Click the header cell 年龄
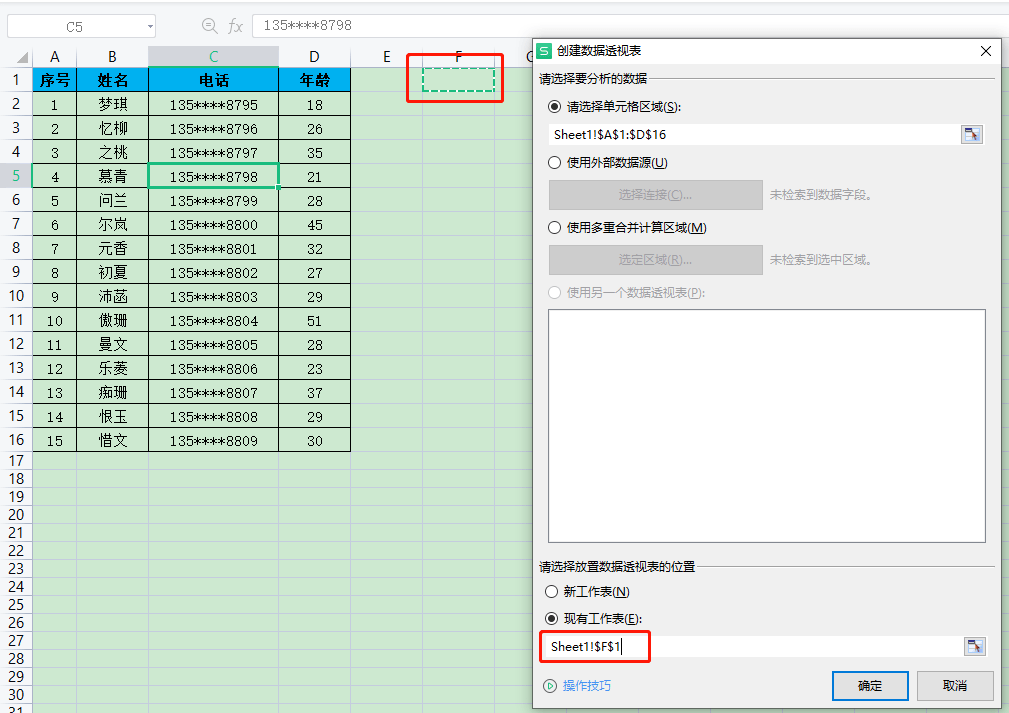Viewport: 1009px width, 713px height. [x=315, y=80]
